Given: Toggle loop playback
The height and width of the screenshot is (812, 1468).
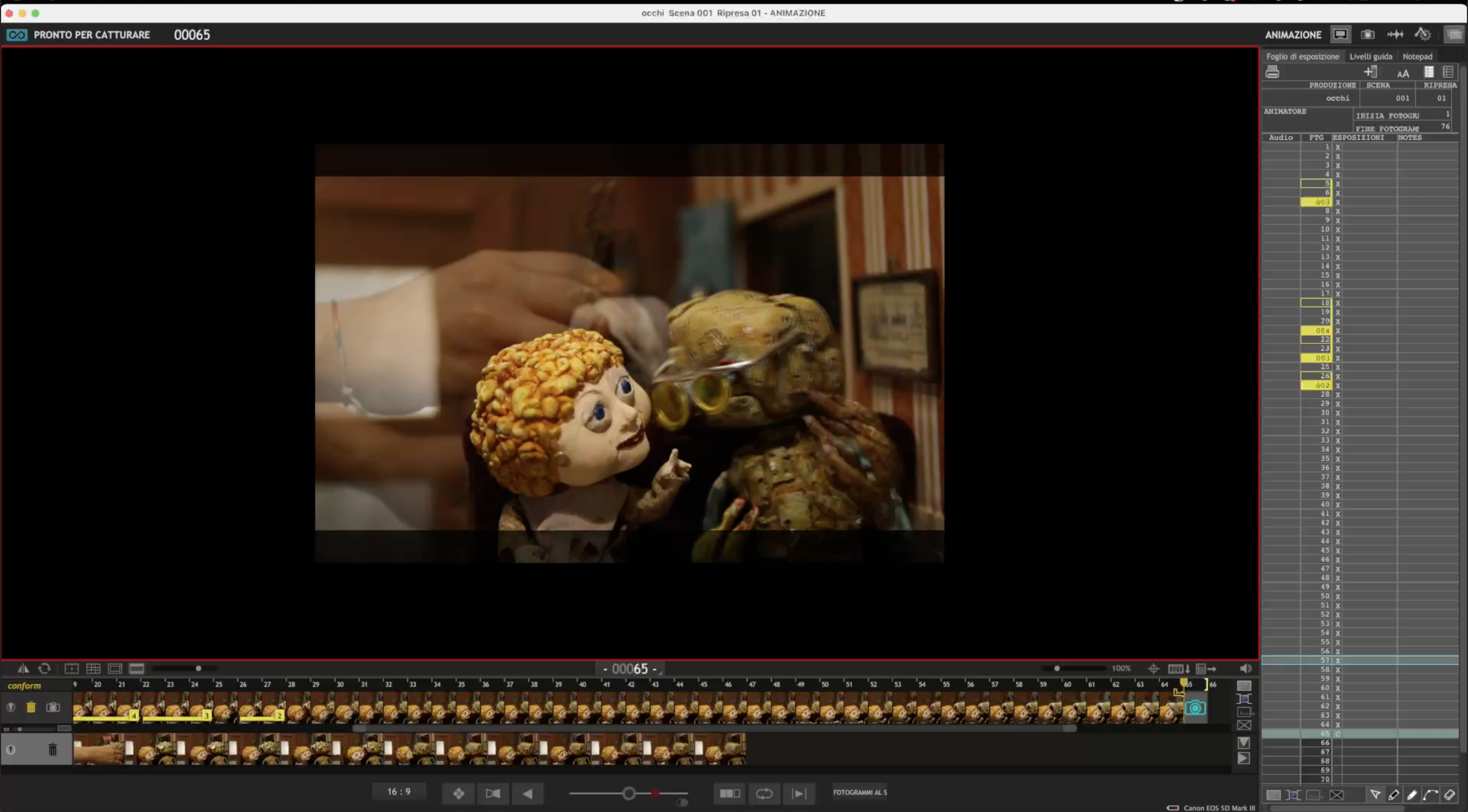Looking at the screenshot, I should (x=764, y=793).
